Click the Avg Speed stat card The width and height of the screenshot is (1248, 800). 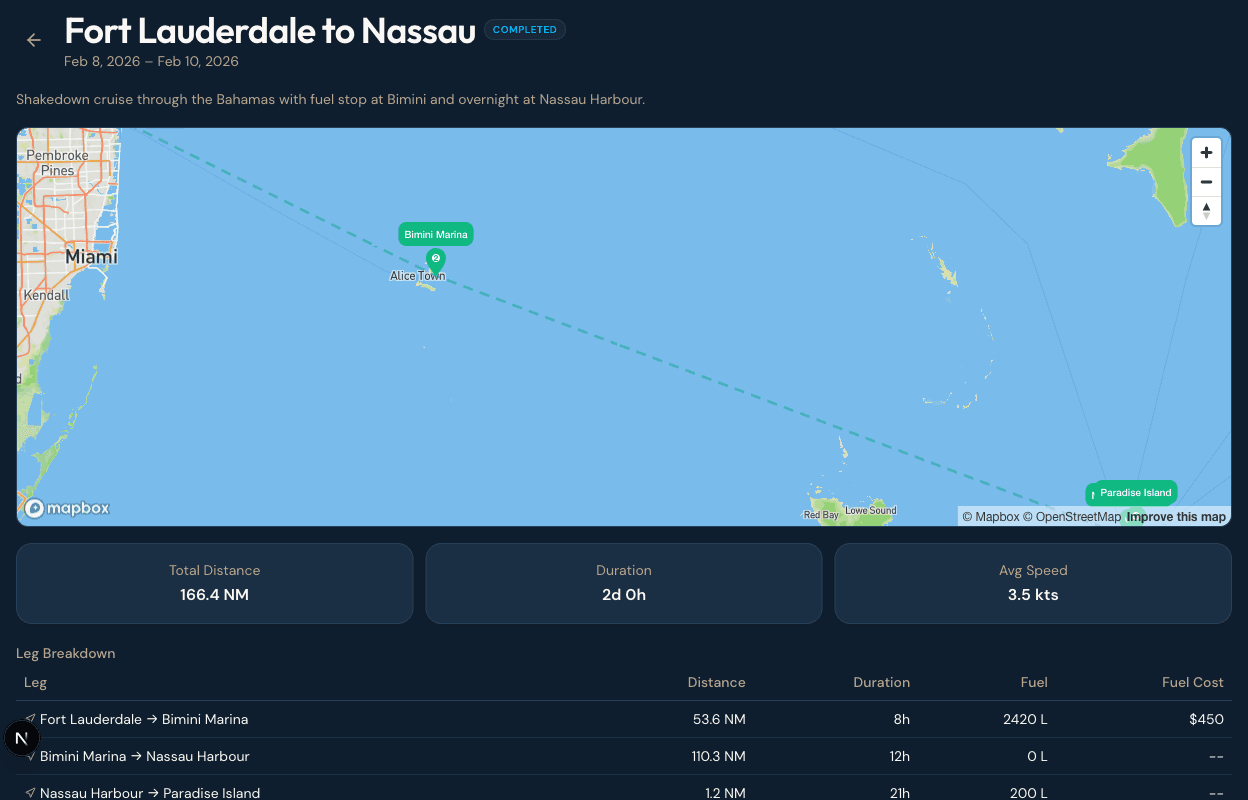1032,583
